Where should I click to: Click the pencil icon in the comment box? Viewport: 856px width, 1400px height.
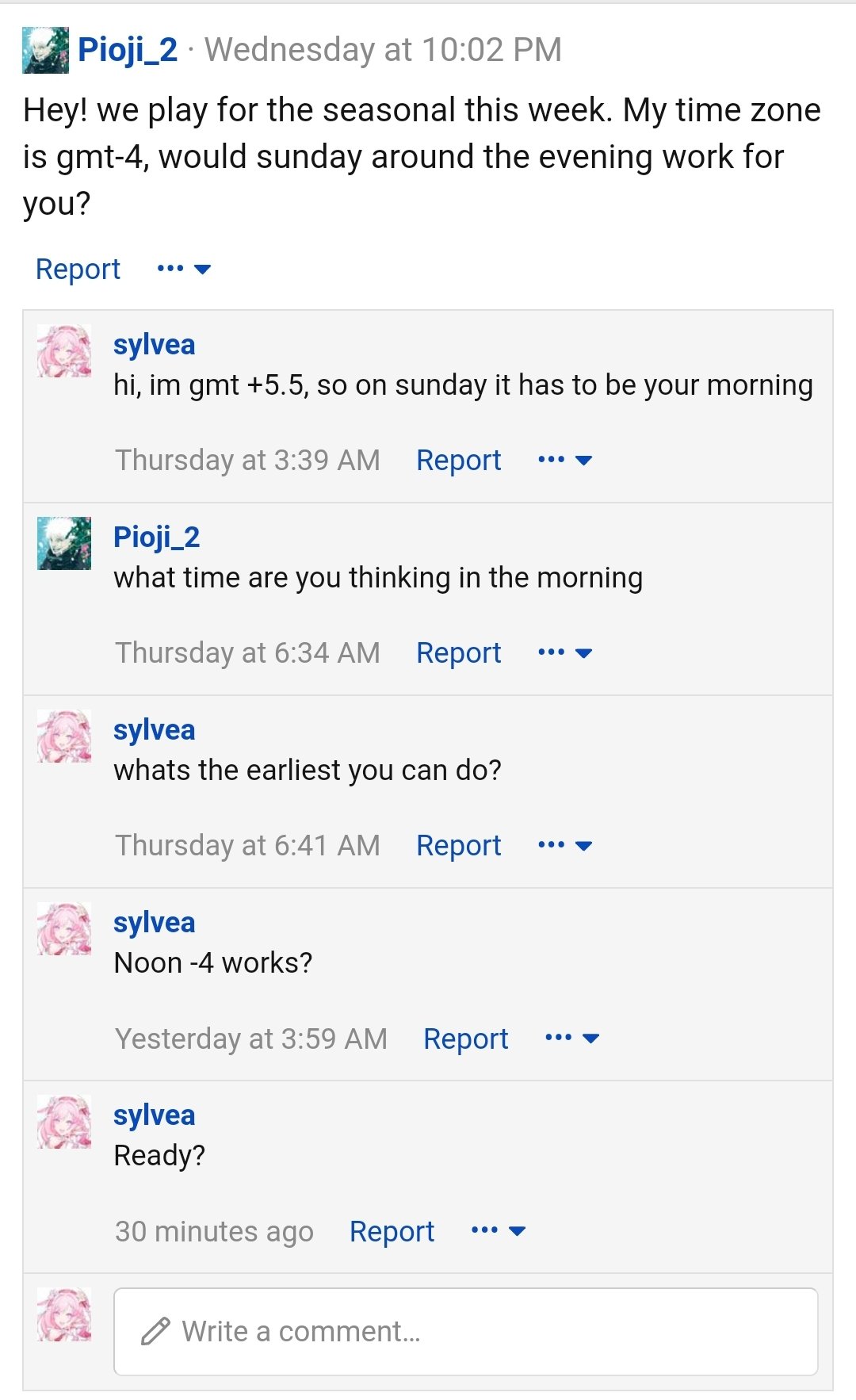click(155, 1331)
